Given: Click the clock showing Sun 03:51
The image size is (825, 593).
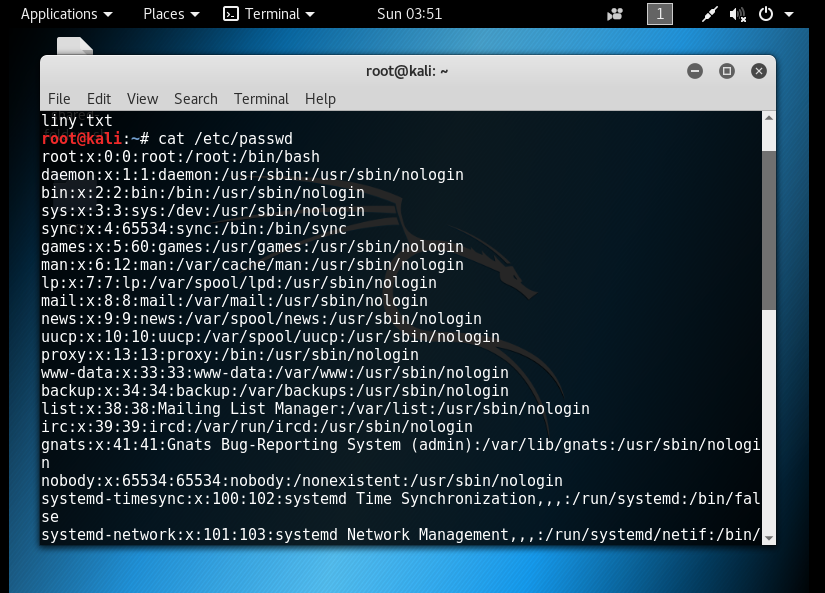Looking at the screenshot, I should click(x=409, y=14).
